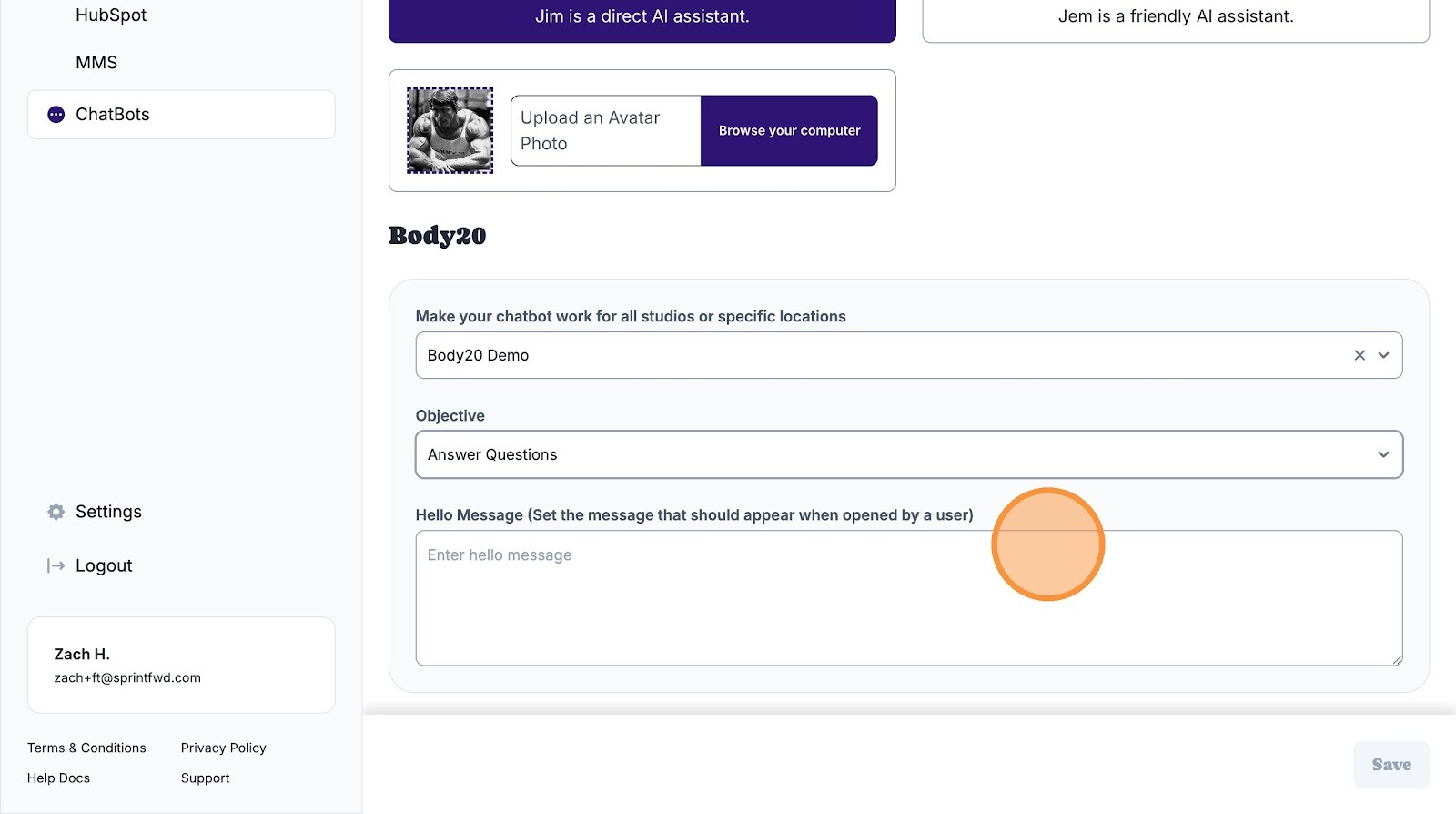The height and width of the screenshot is (814, 1456).
Task: Click the Body20 Demo studio value
Action: pos(478,355)
